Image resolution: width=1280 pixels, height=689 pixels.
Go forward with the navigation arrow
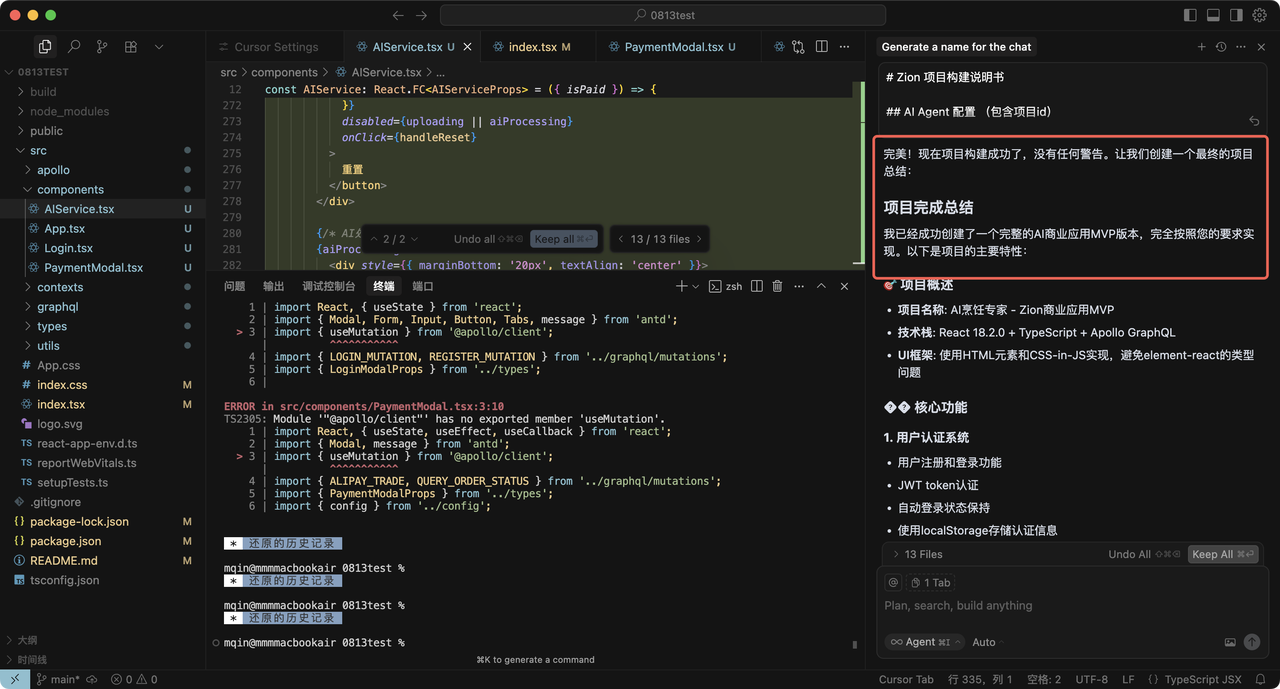(421, 15)
